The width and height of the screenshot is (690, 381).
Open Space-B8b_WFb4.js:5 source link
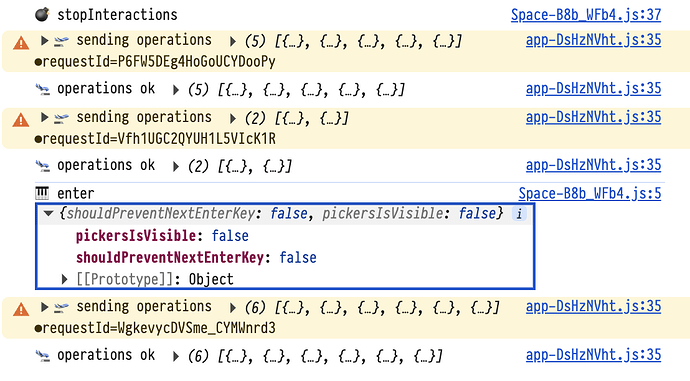590,193
